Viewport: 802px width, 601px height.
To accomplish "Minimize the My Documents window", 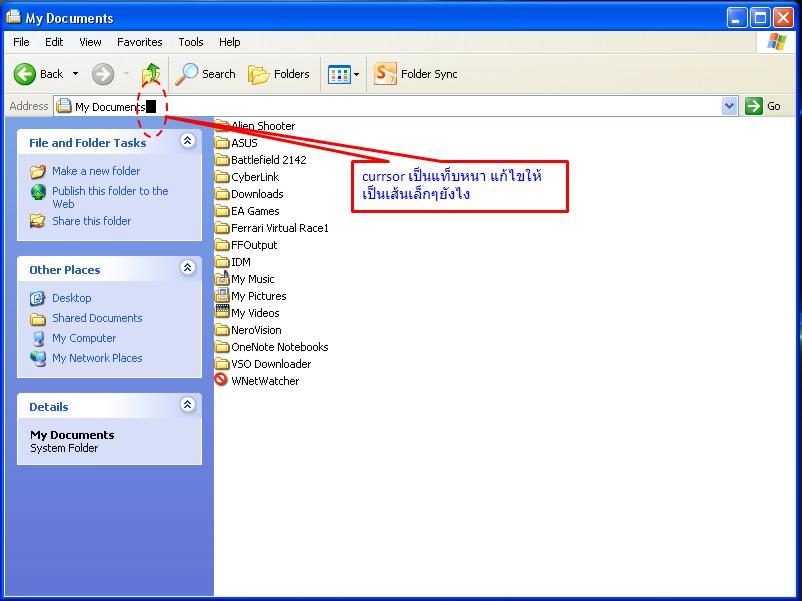I will pos(737,18).
